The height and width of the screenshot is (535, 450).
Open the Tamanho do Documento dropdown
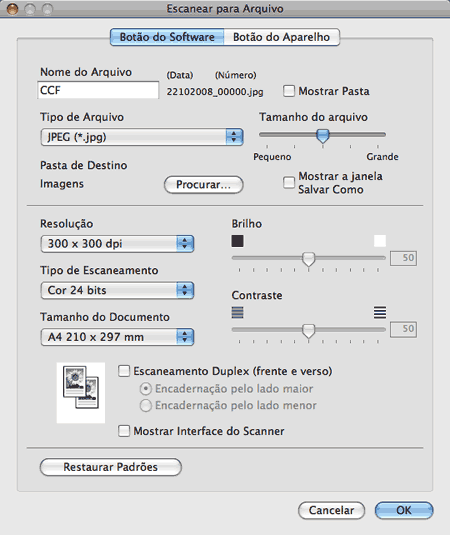tap(117, 337)
